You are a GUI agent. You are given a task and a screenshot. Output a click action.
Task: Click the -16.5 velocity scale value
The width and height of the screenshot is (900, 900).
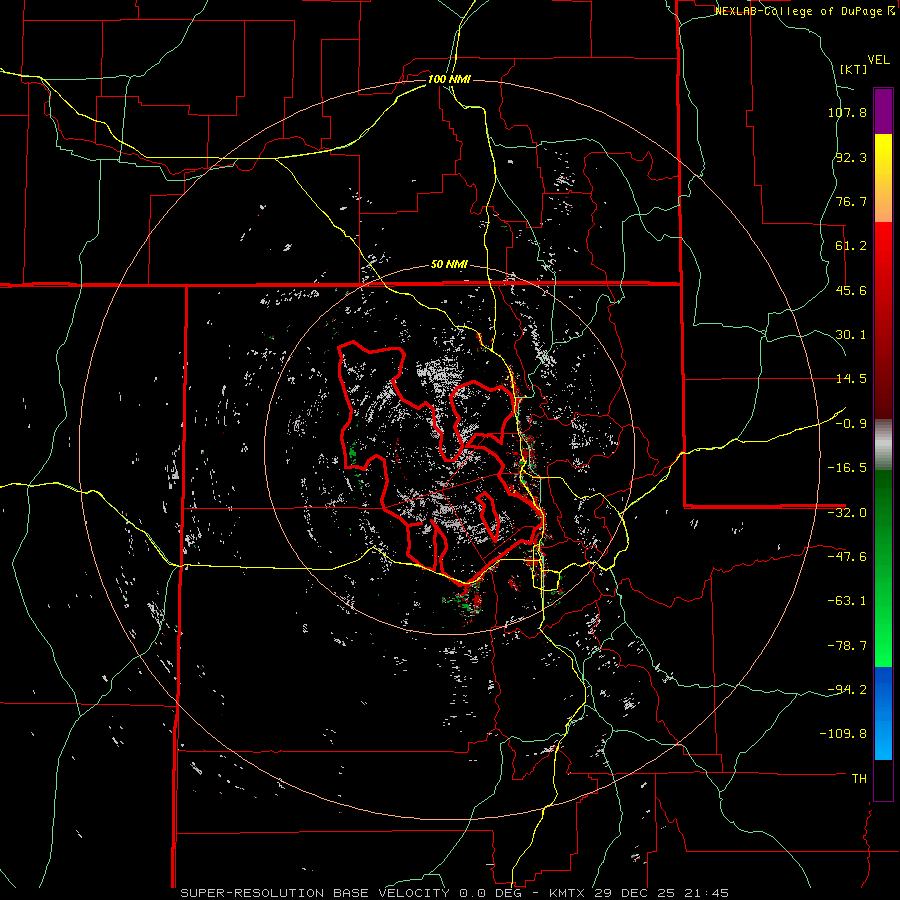pos(847,468)
